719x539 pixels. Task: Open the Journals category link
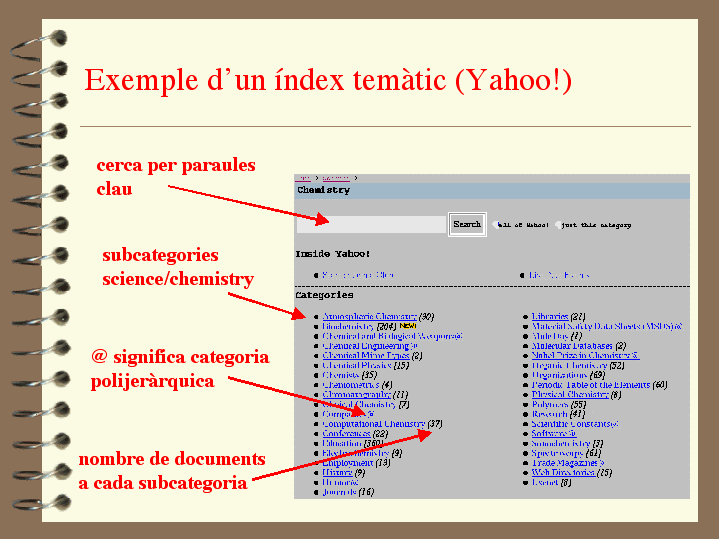click(339, 492)
